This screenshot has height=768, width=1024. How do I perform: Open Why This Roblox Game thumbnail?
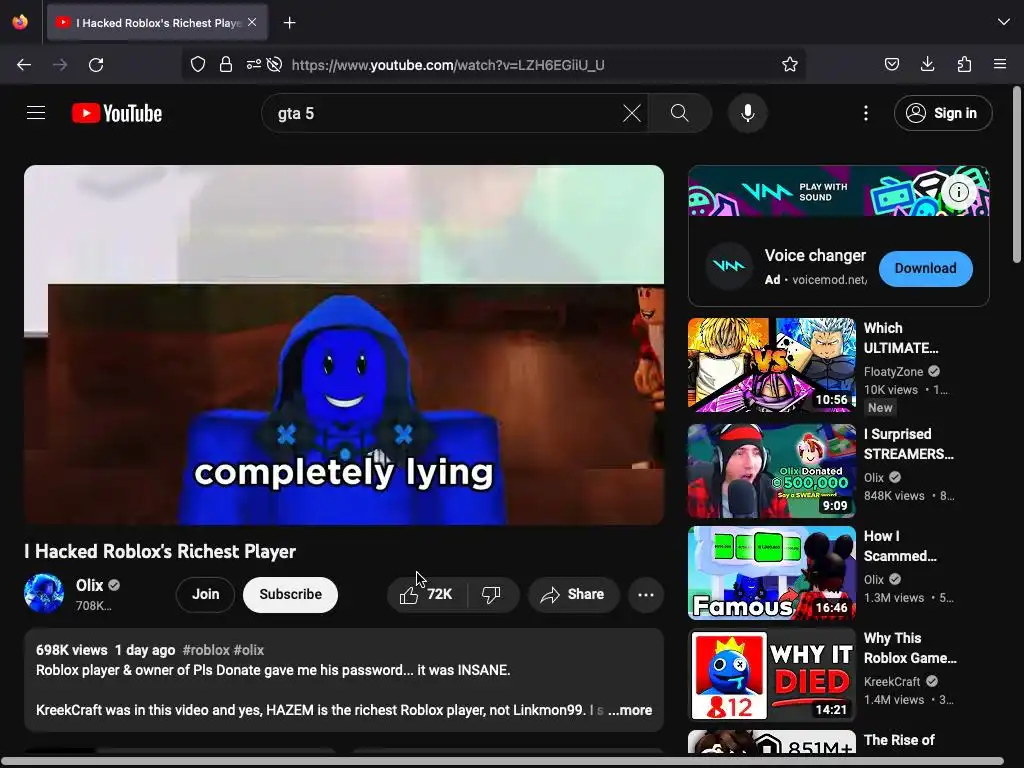[x=771, y=675]
